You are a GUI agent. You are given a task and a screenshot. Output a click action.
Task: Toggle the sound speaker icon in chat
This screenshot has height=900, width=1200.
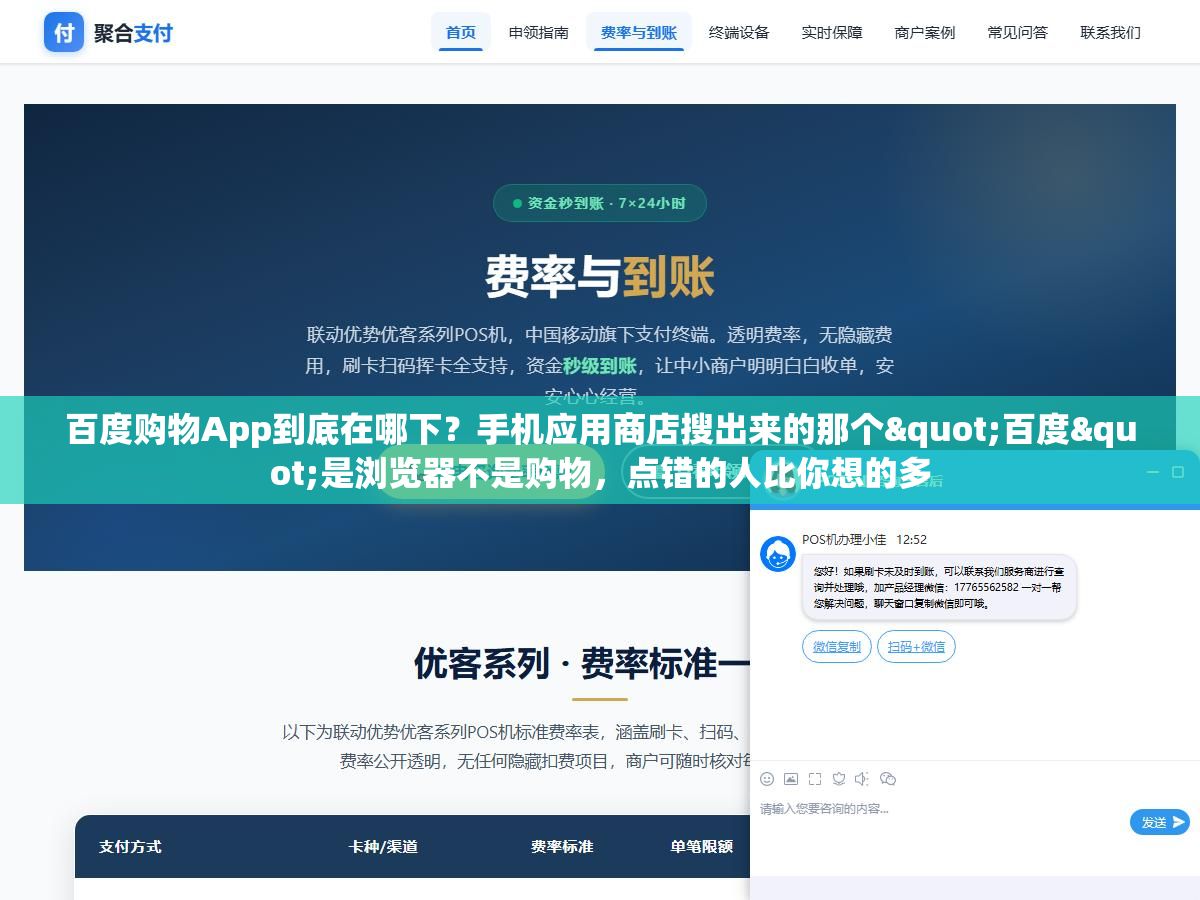[863, 779]
